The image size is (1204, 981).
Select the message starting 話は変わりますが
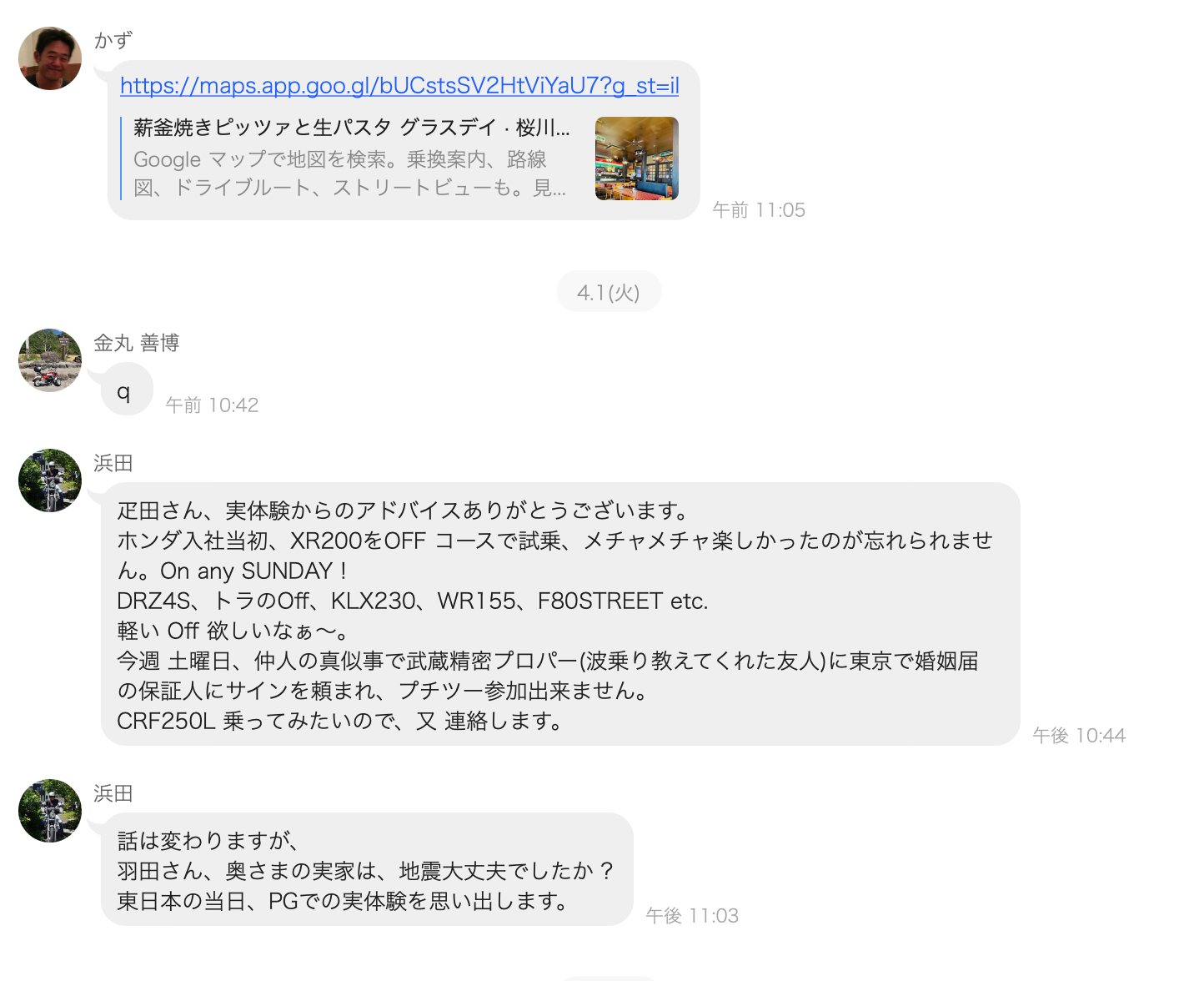coord(367,869)
